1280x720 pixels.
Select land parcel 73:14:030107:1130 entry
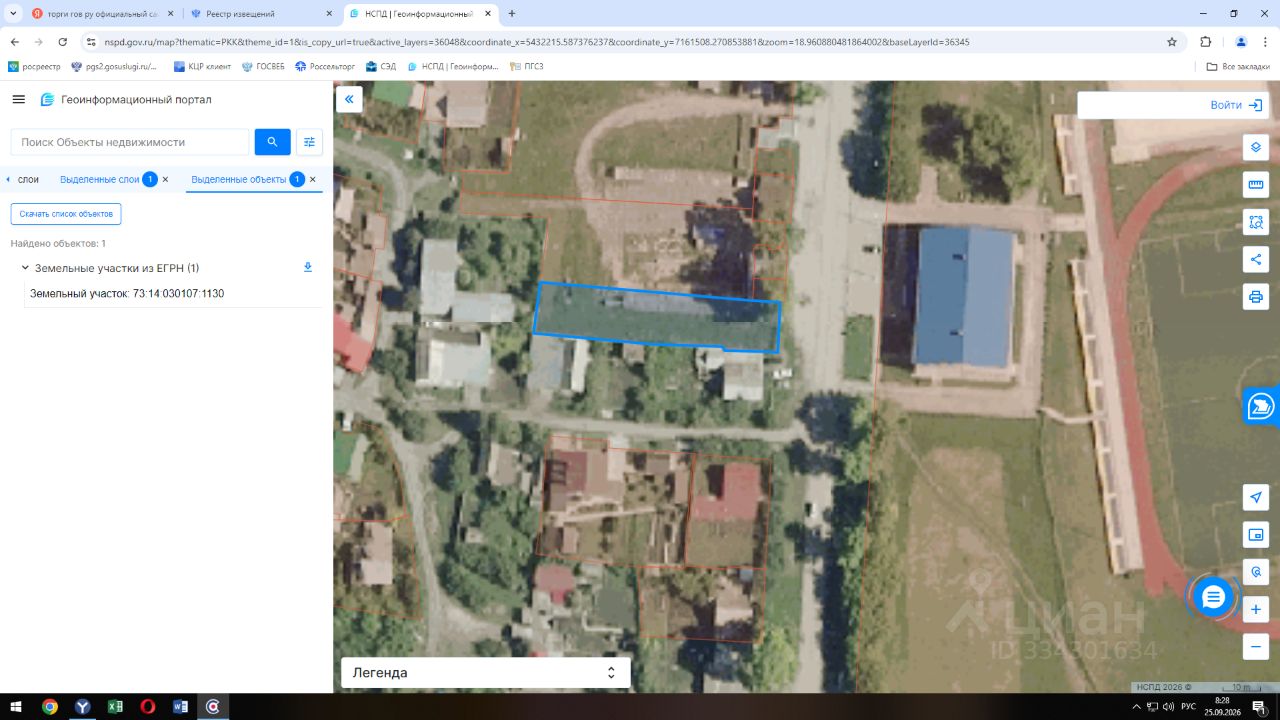click(x=127, y=294)
